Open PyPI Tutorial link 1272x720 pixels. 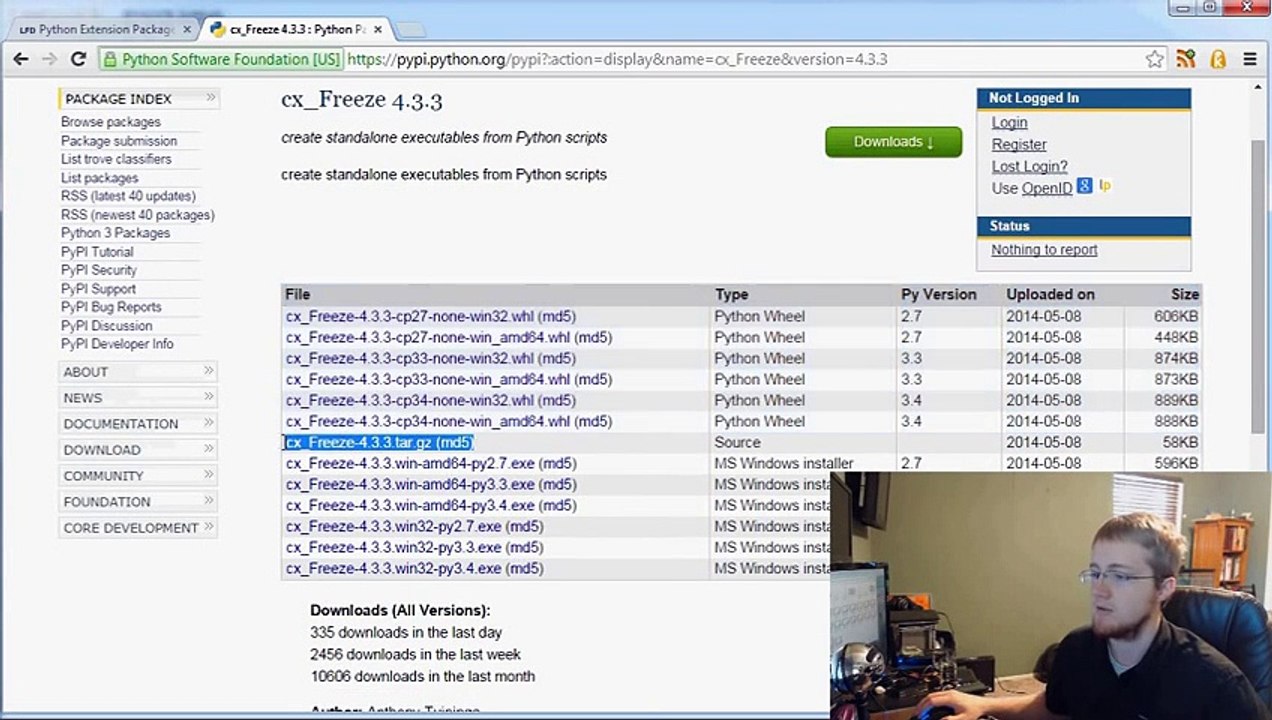(97, 252)
